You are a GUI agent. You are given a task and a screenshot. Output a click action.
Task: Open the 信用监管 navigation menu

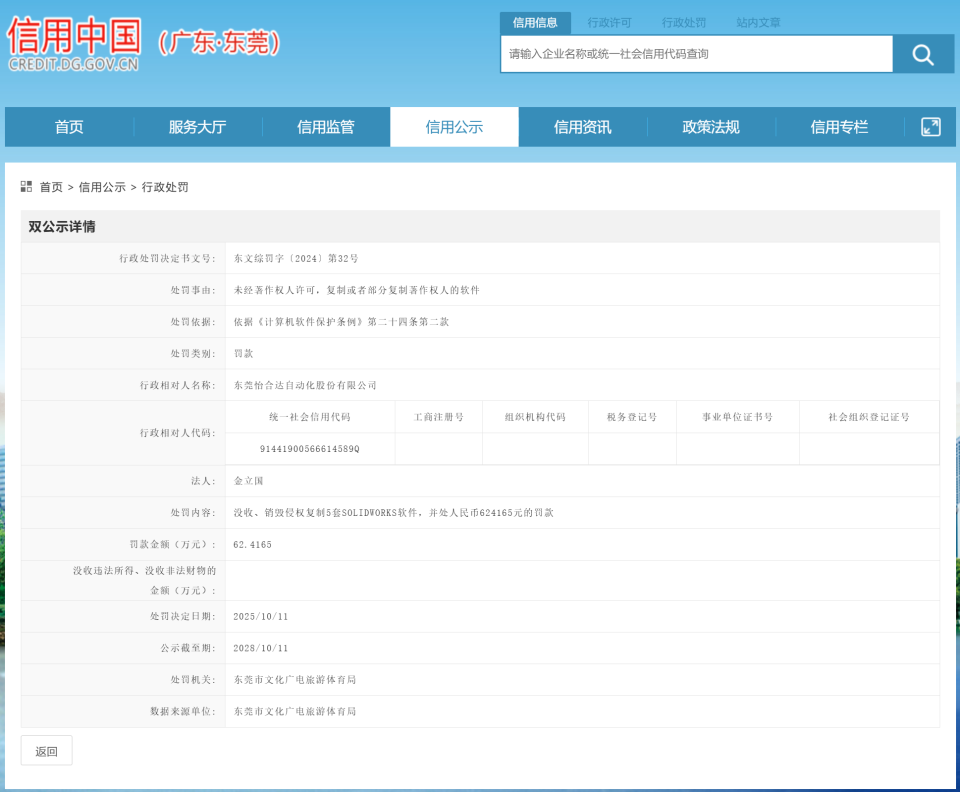click(x=325, y=127)
